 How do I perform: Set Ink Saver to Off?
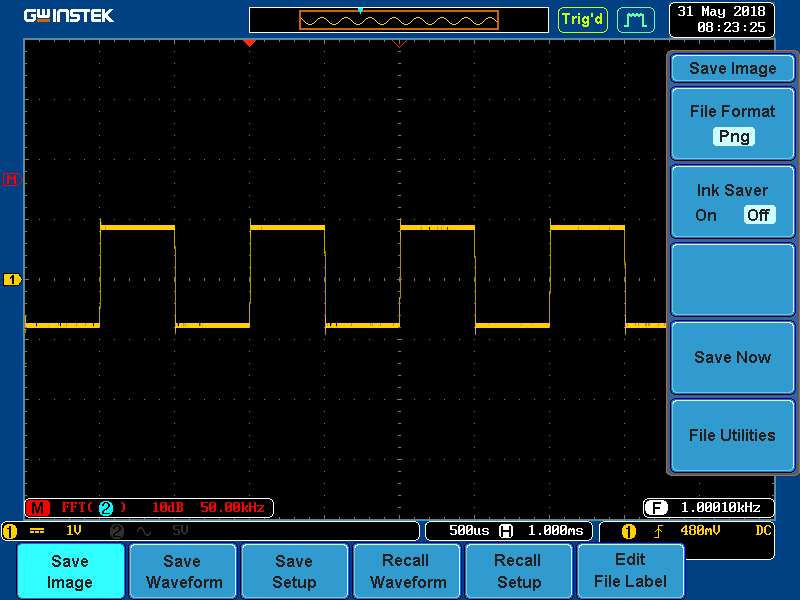[759, 215]
